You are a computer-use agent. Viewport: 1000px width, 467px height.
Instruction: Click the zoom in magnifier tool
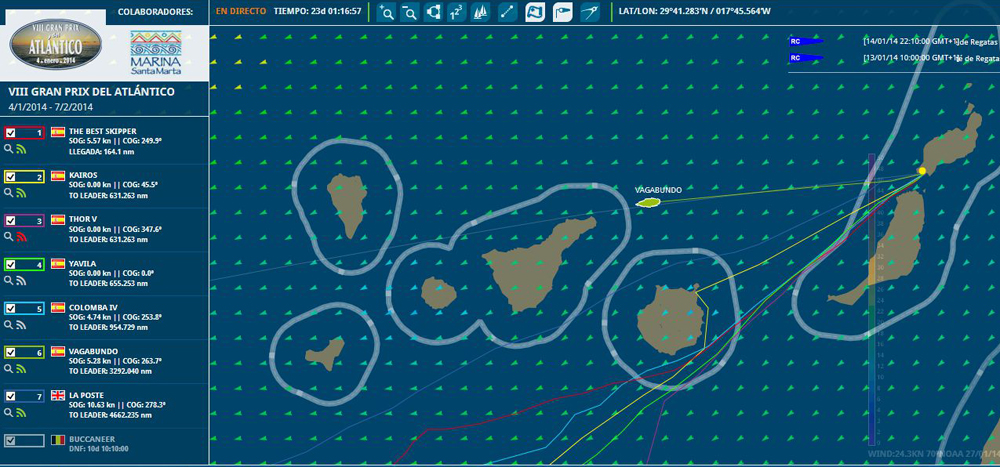pos(386,12)
